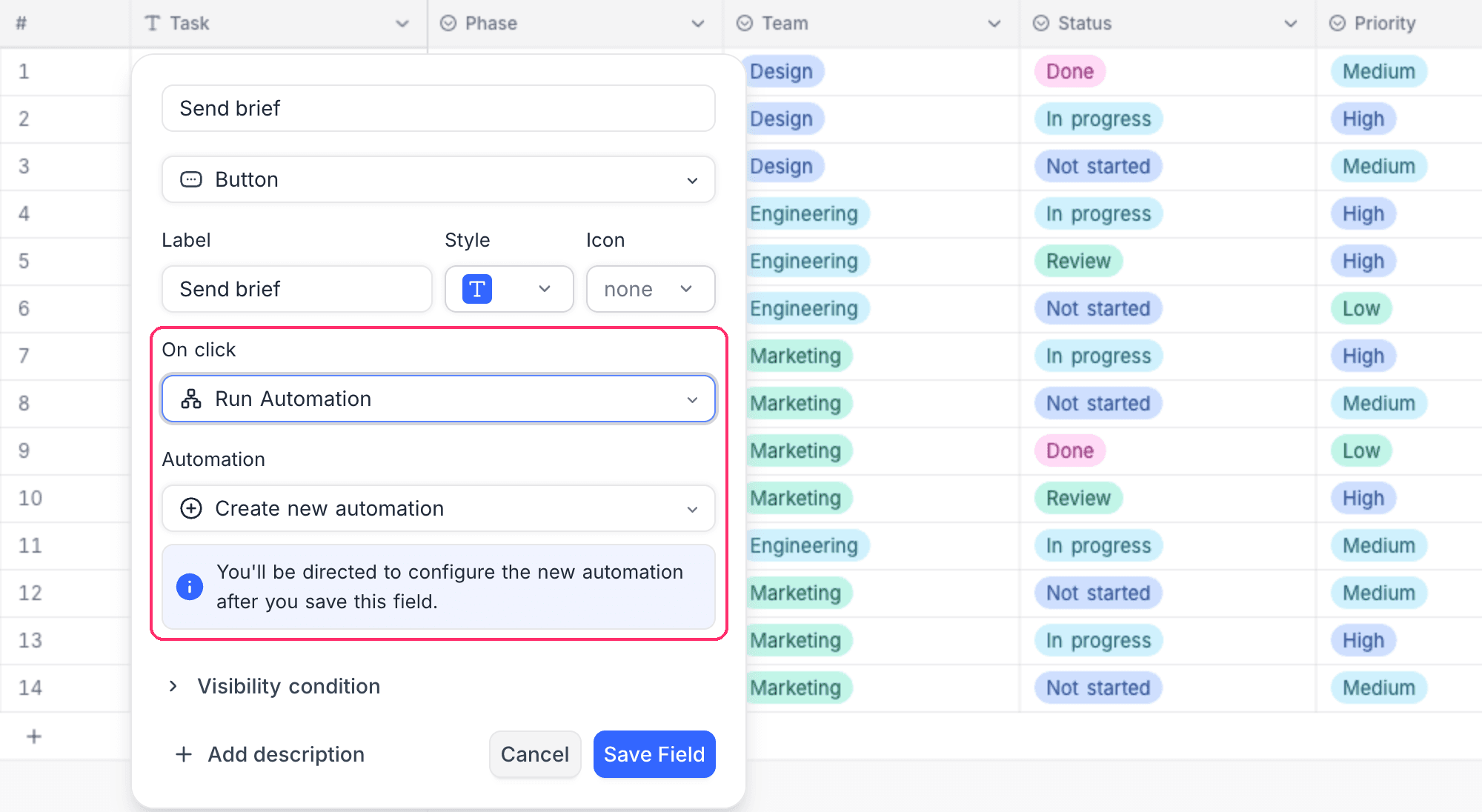Click the Cancel button
The image size is (1482, 812).
pyautogui.click(x=535, y=754)
